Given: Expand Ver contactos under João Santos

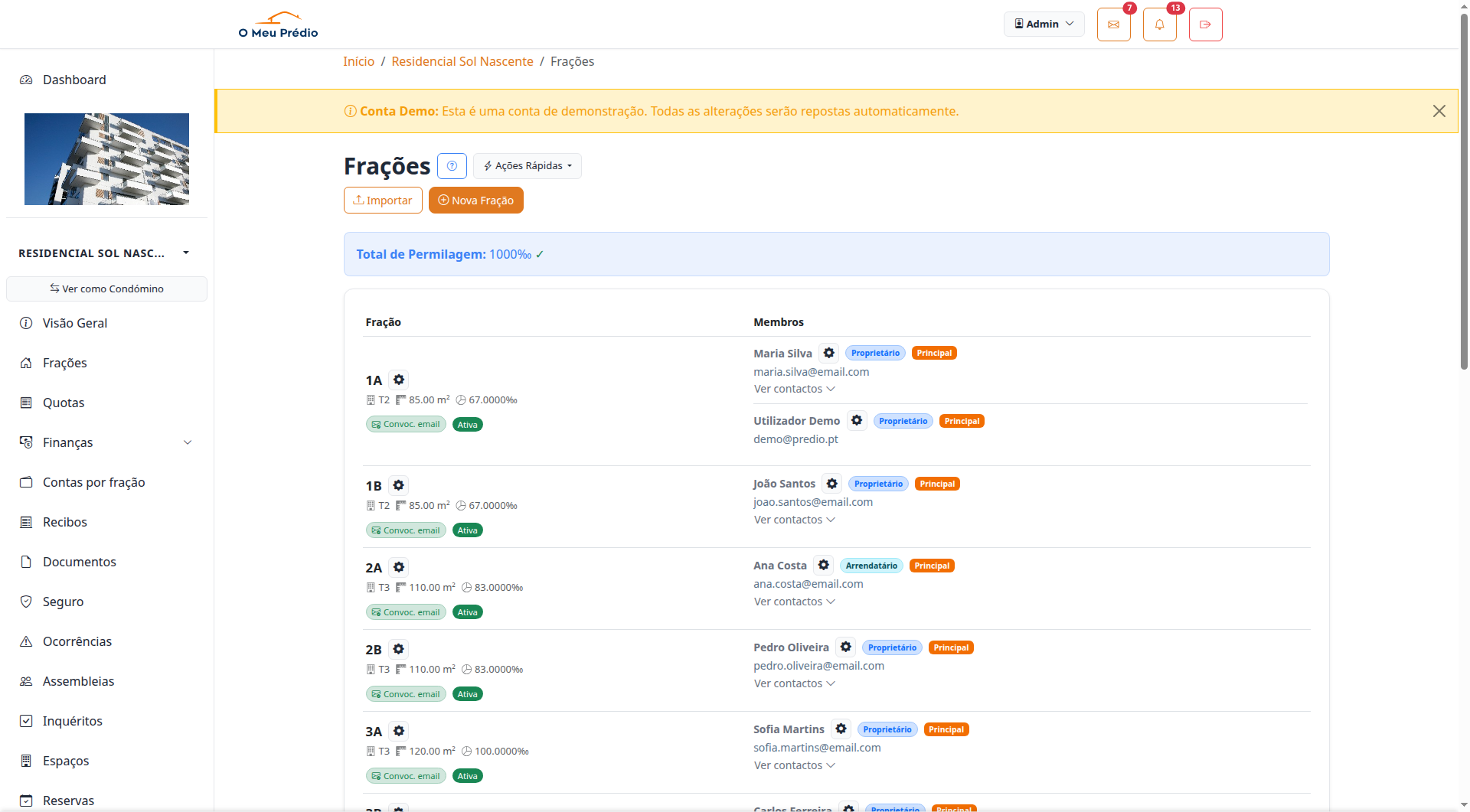Looking at the screenshot, I should coord(794,519).
